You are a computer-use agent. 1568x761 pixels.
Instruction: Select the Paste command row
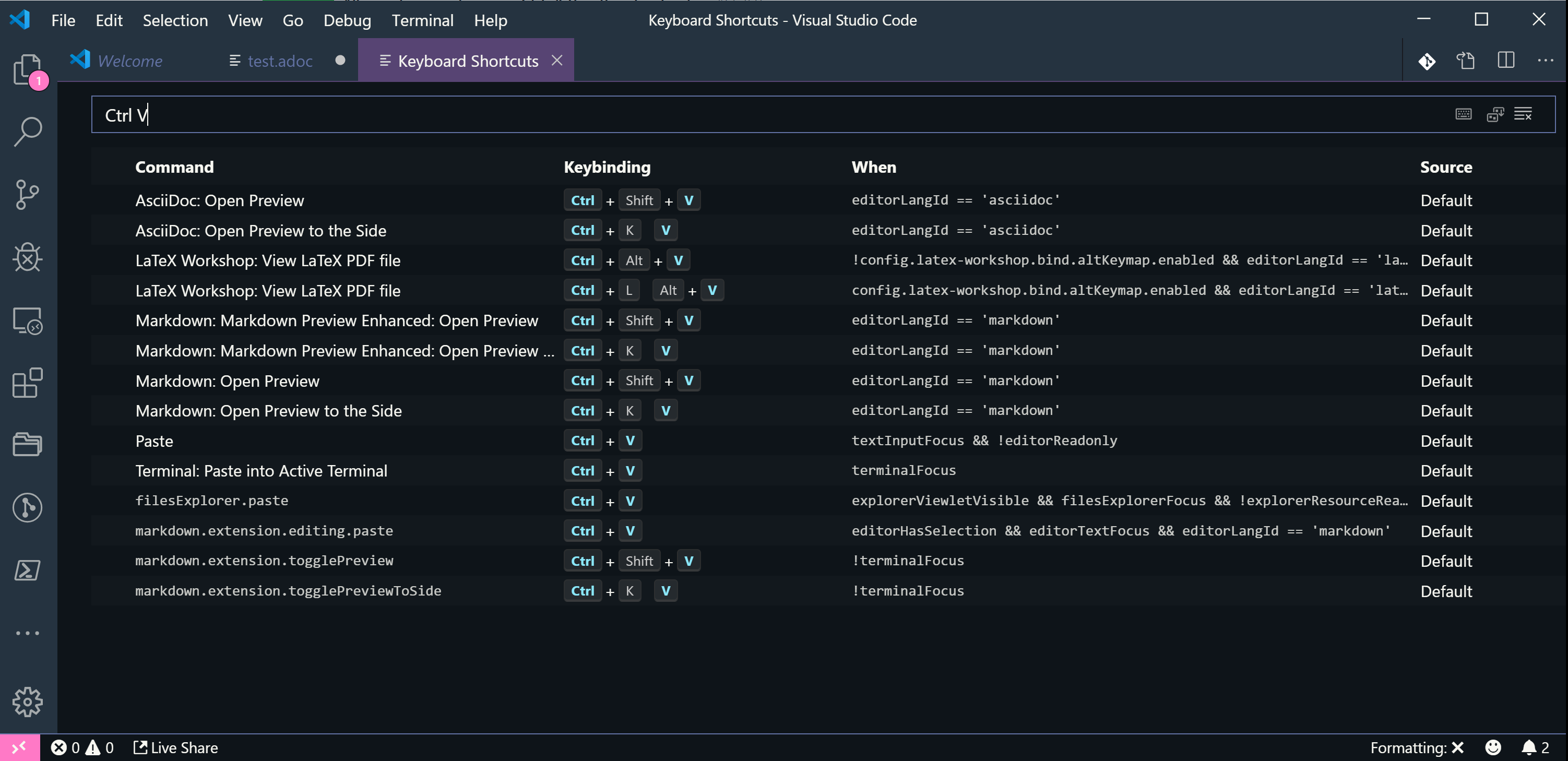tap(154, 441)
